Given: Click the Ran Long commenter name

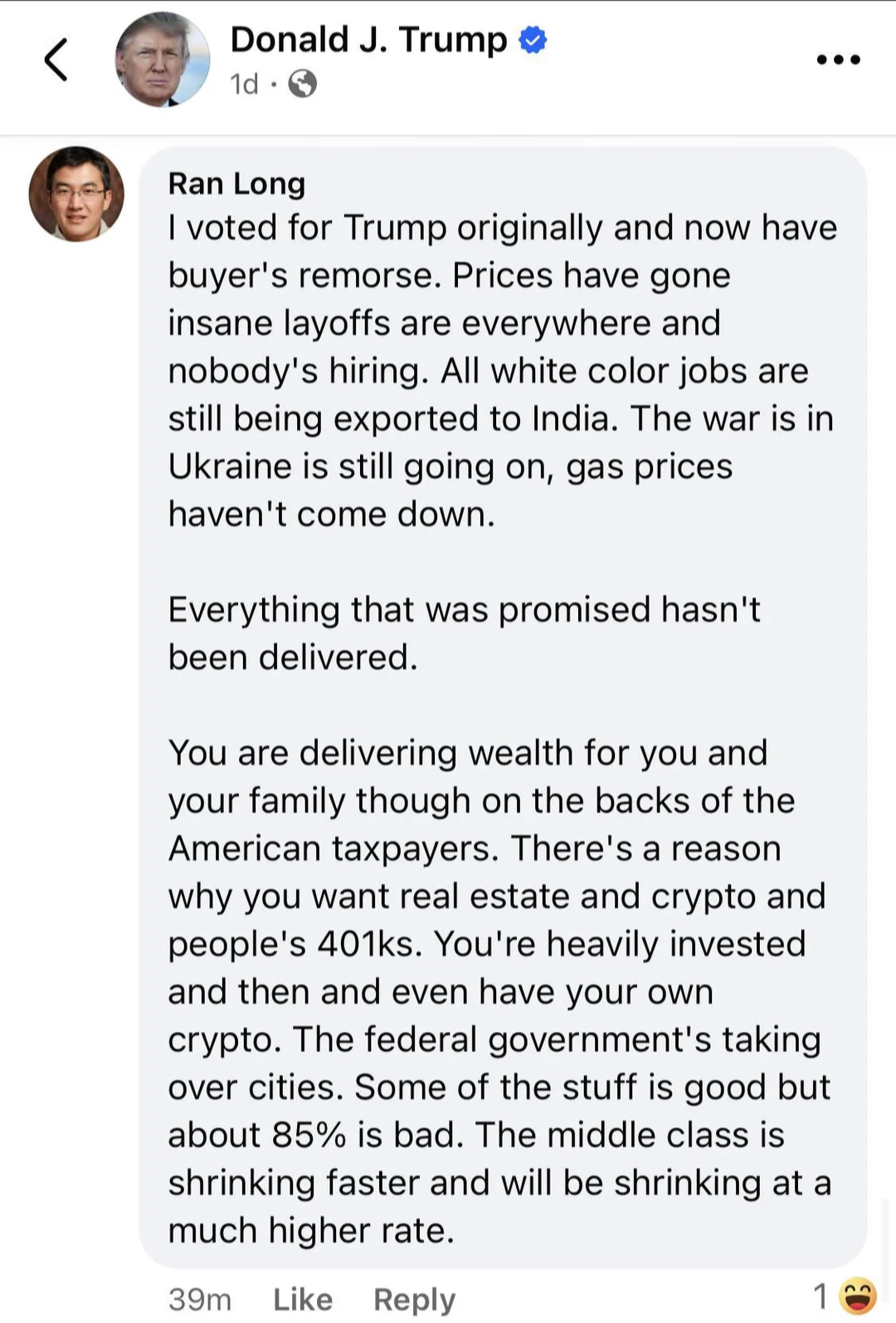Looking at the screenshot, I should coord(236,183).
